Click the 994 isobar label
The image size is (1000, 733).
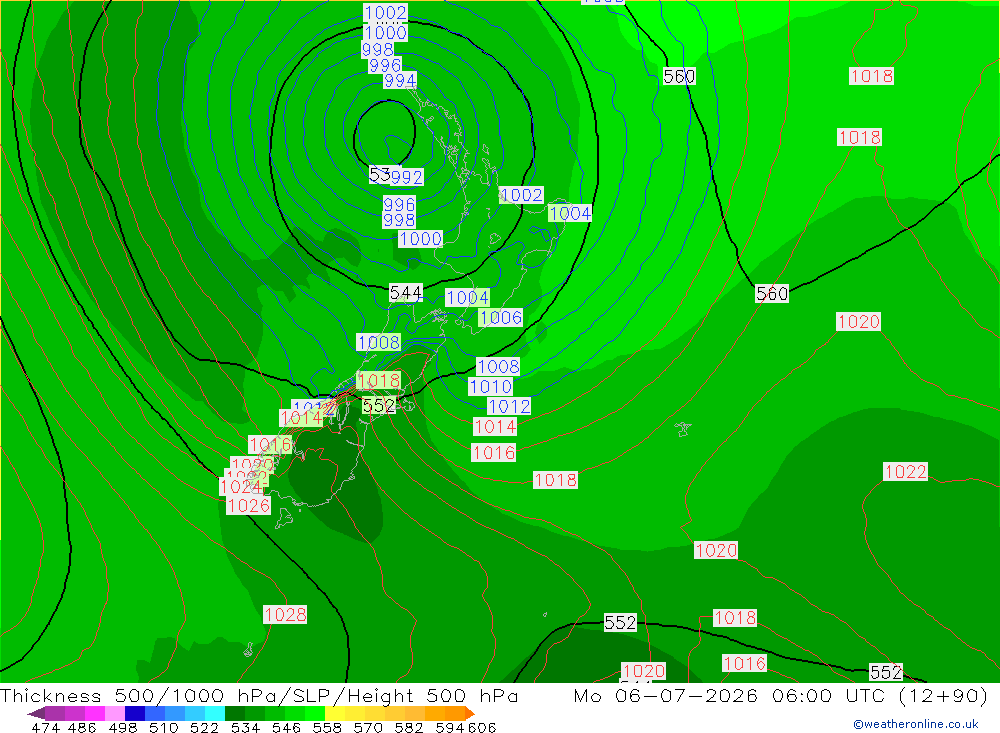pos(400,81)
